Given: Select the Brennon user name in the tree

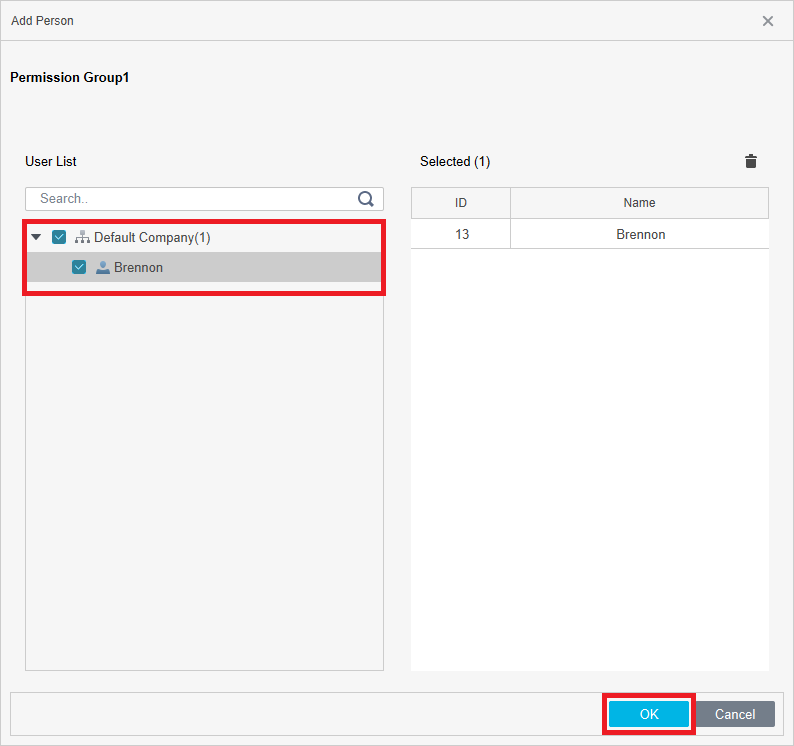Looking at the screenshot, I should [138, 267].
